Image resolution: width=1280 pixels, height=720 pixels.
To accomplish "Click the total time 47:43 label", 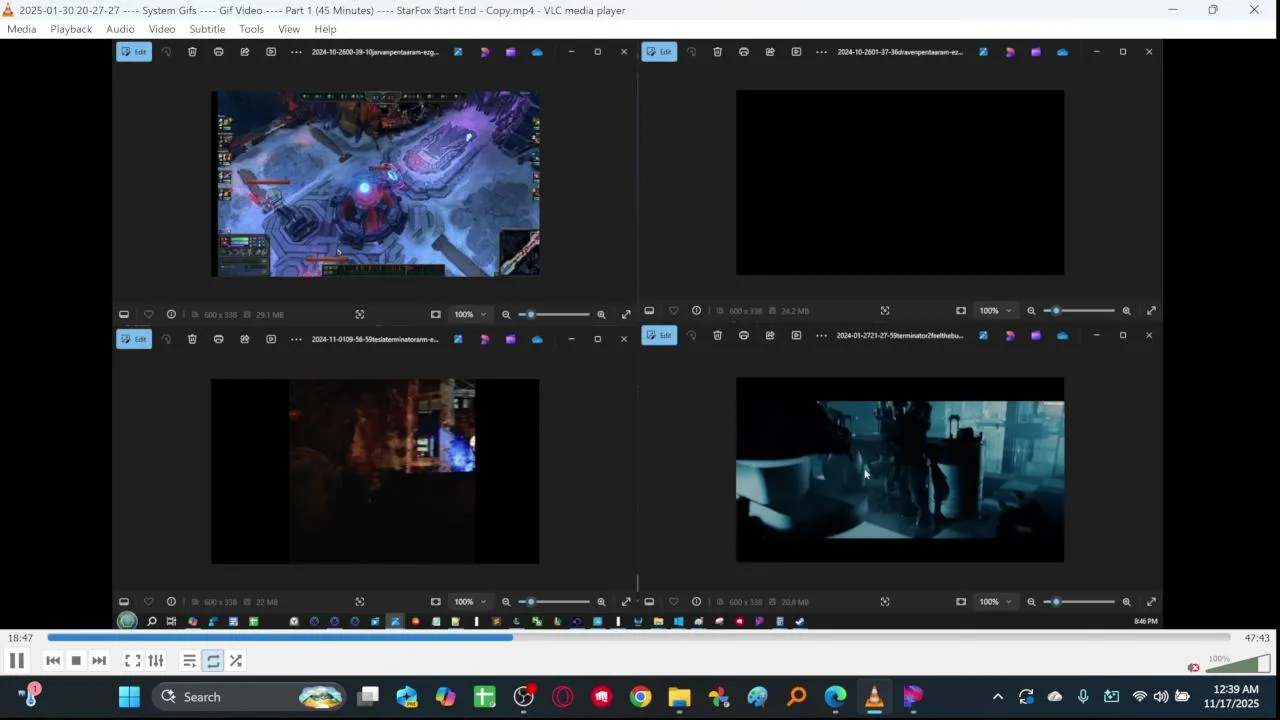I will (x=1257, y=638).
